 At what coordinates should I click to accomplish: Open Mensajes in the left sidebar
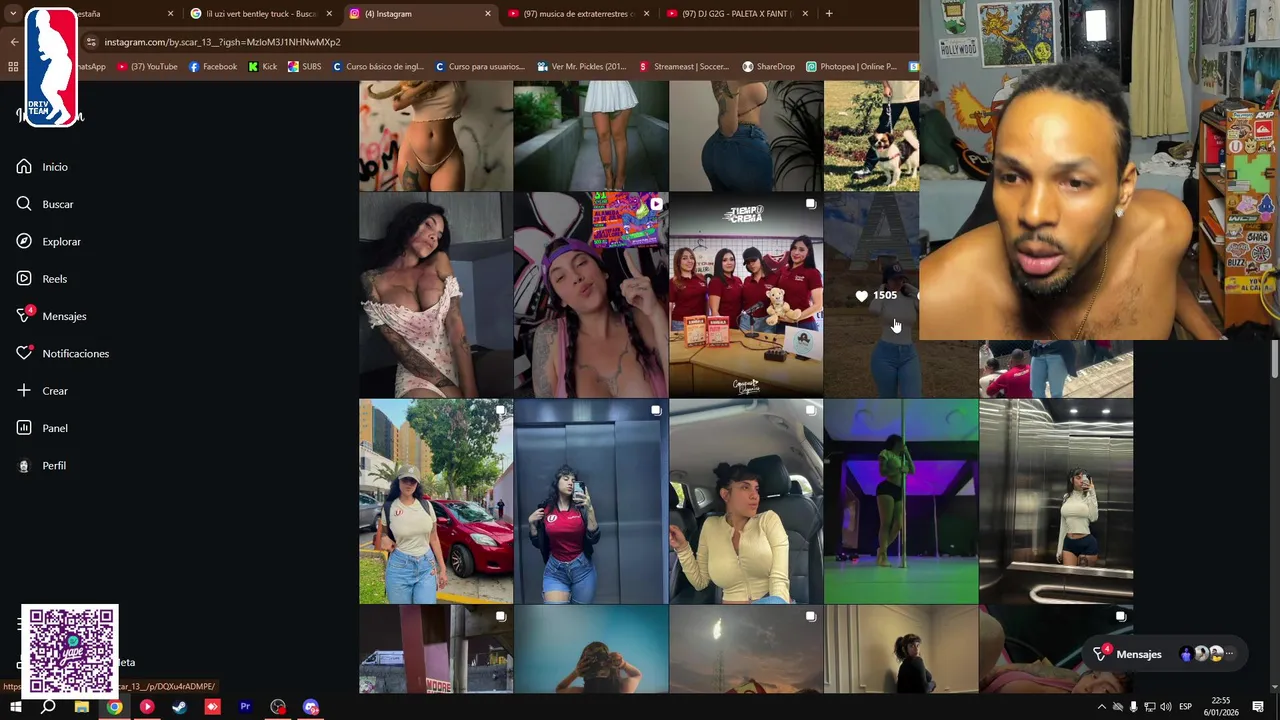pos(51,316)
